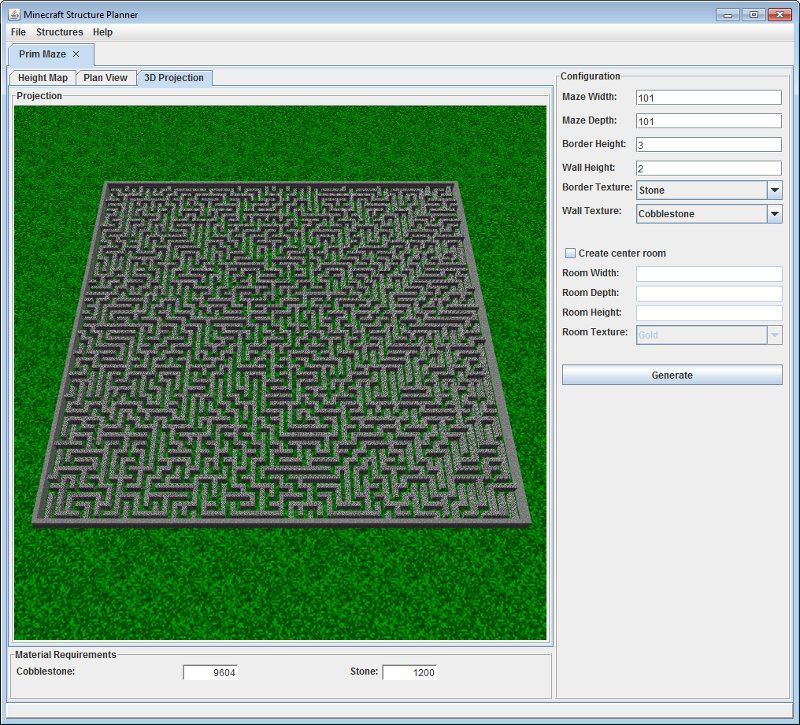Switch to the Plan View tab

(105, 78)
